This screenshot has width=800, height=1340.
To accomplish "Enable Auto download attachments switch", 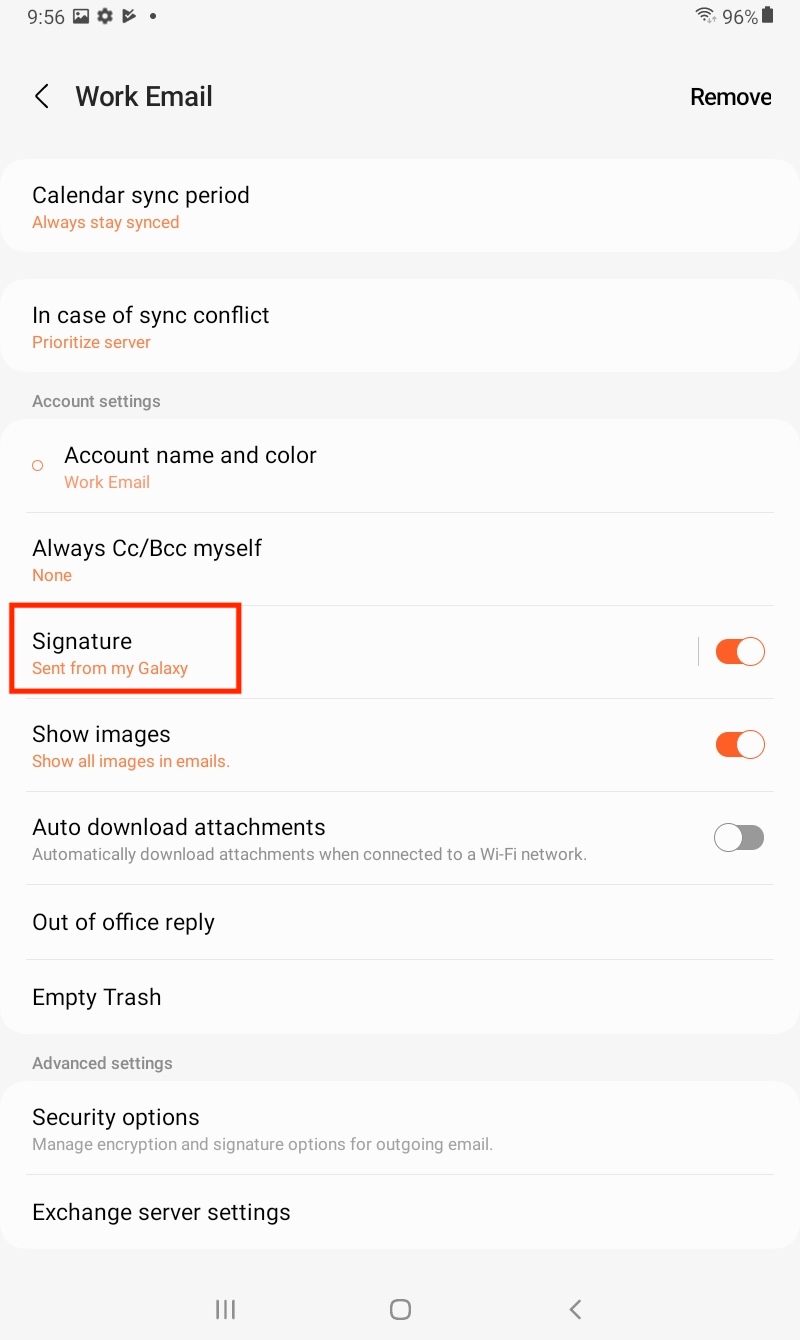I will point(740,838).
